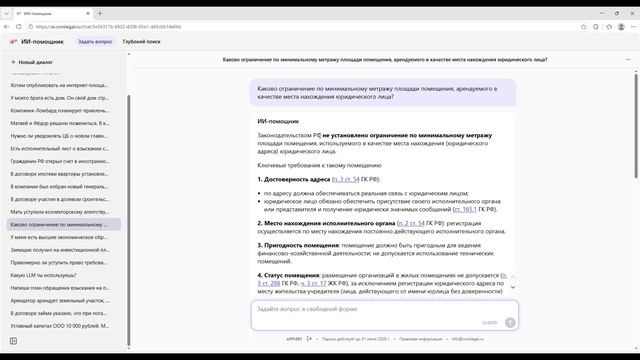Follow the link п. 3 ст. 54
Screen dimensions: 640x360
(346, 179)
